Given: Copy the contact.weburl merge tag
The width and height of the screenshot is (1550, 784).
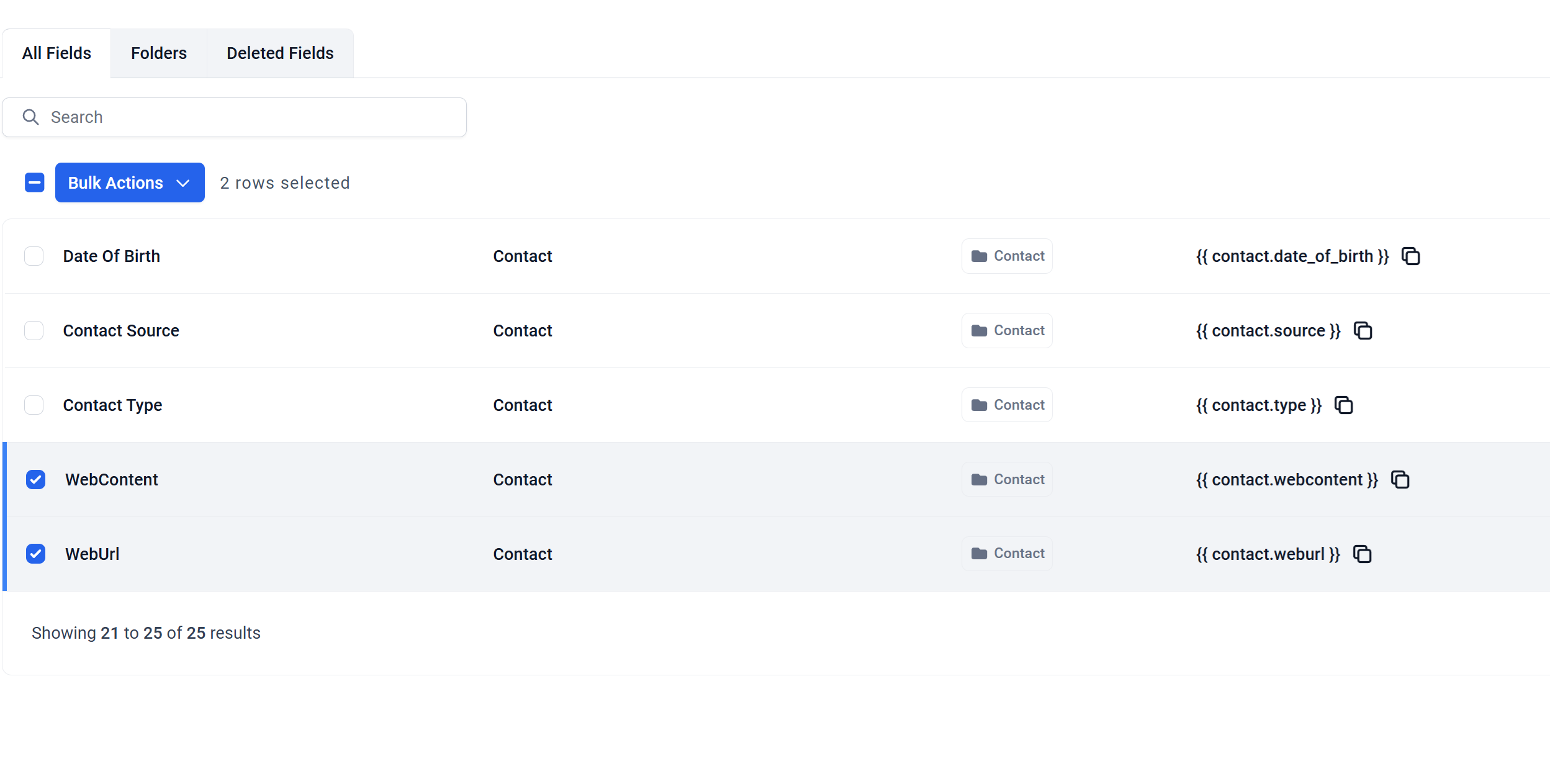Looking at the screenshot, I should 1363,554.
